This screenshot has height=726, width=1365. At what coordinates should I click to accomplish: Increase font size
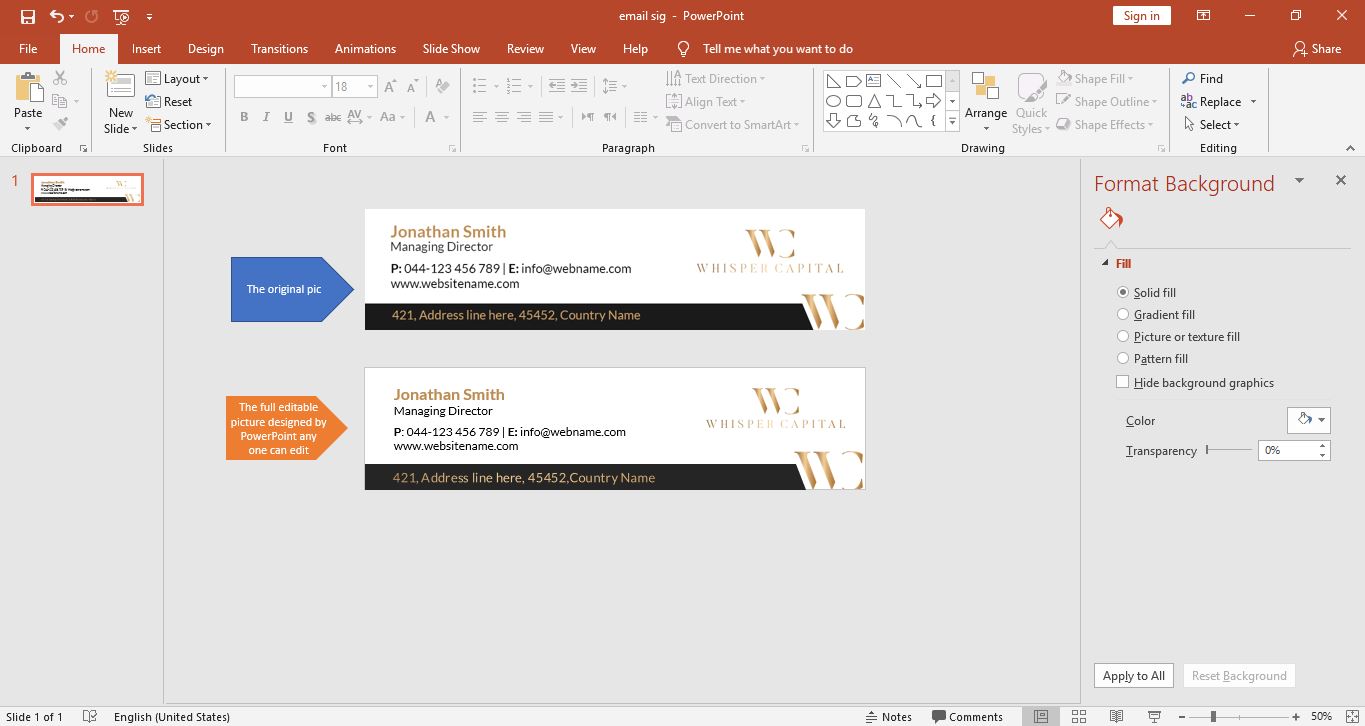(390, 87)
